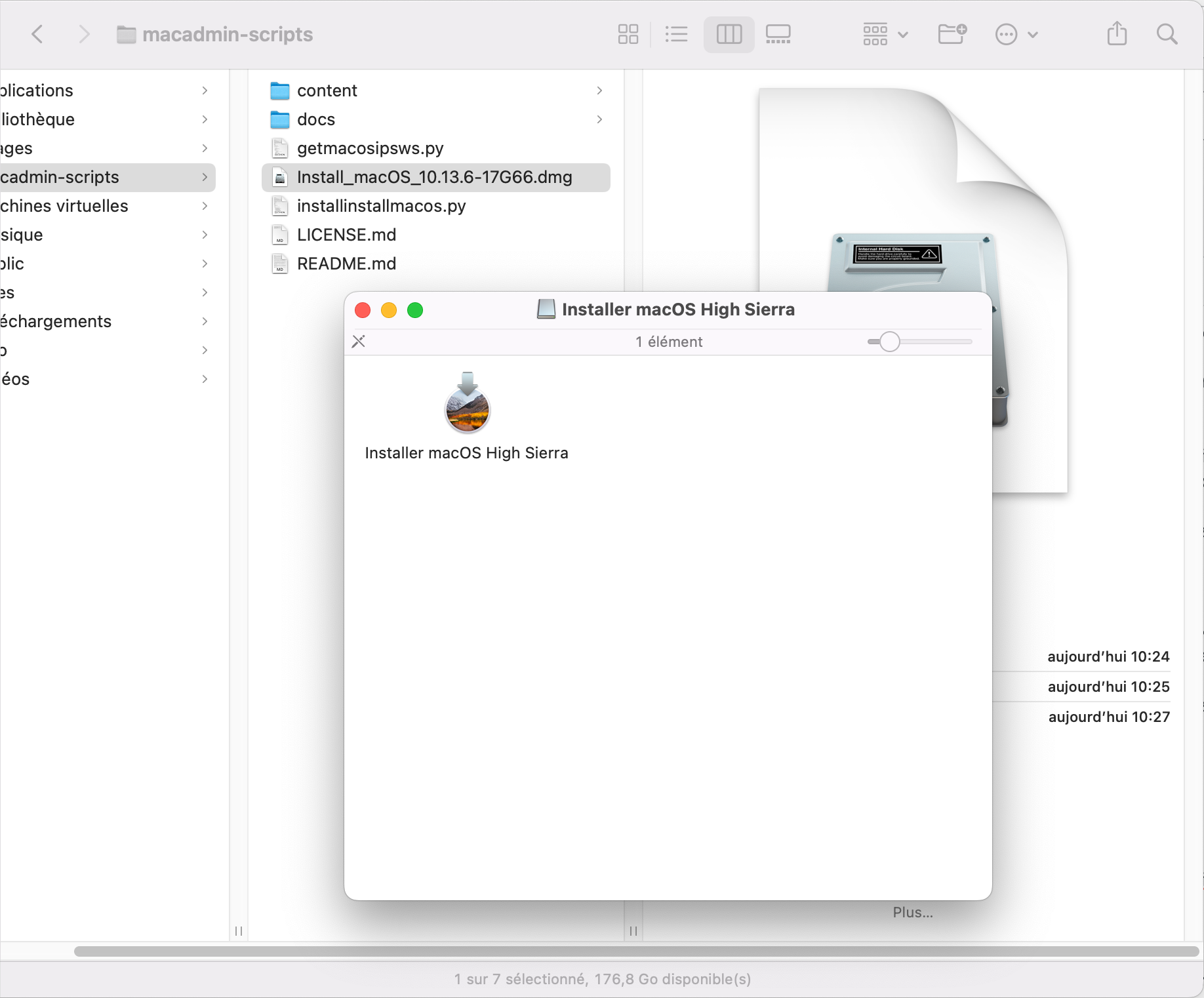This screenshot has height=998, width=1204.
Task: Switch to gallery view
Action: [778, 34]
